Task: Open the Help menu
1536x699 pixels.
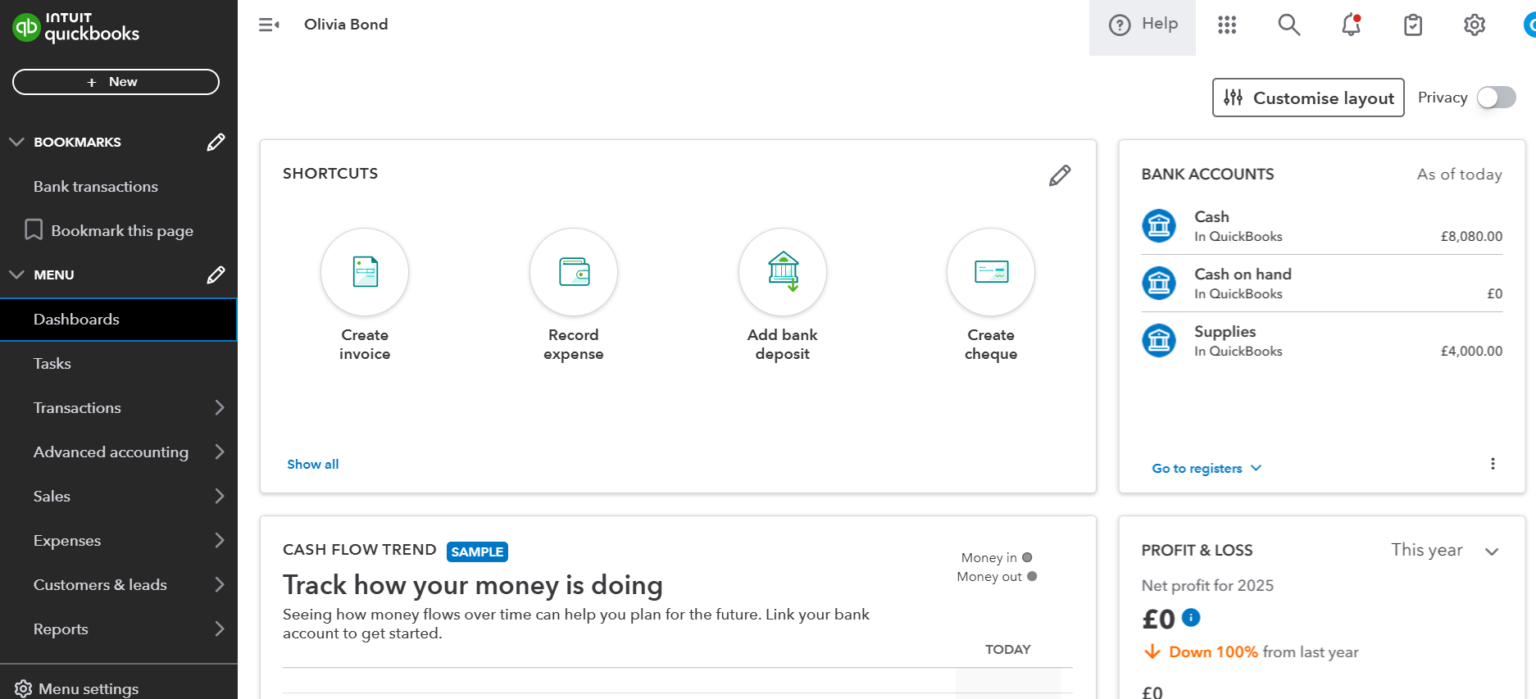Action: 1142,24
